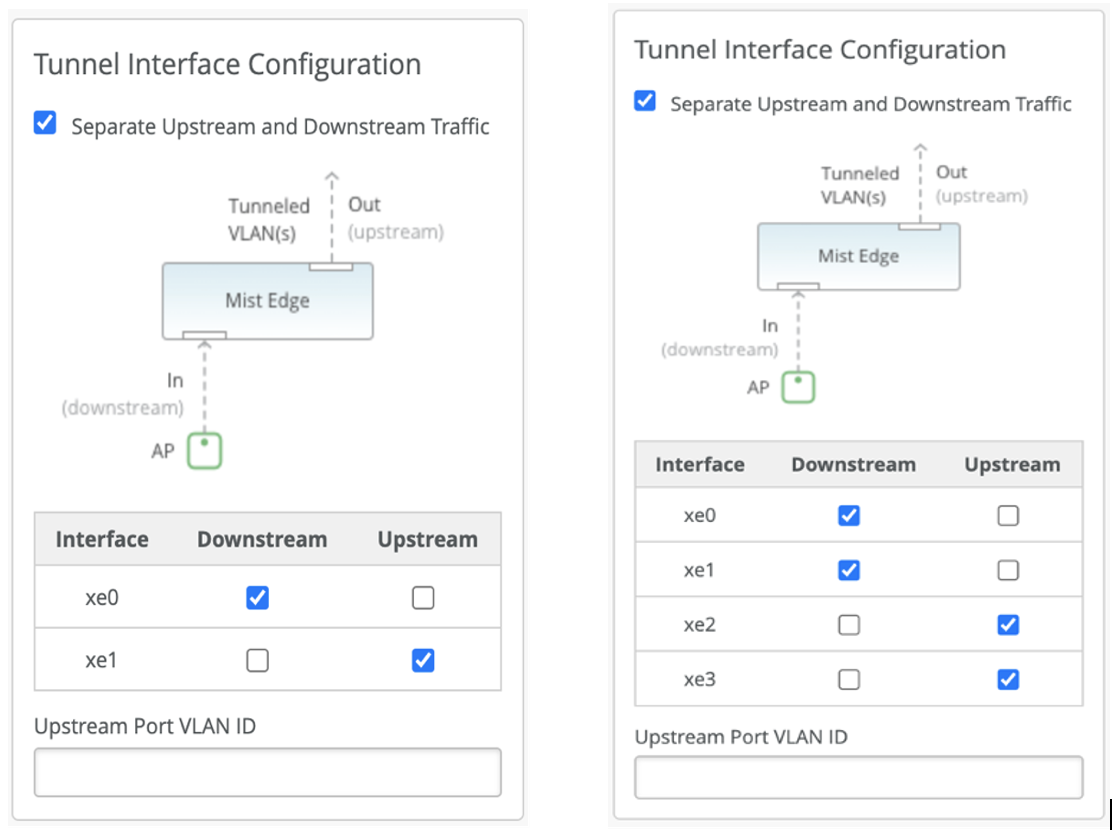1114x830 pixels.
Task: Enable xe0 Upstream in two-interface table
Action: click(423, 598)
